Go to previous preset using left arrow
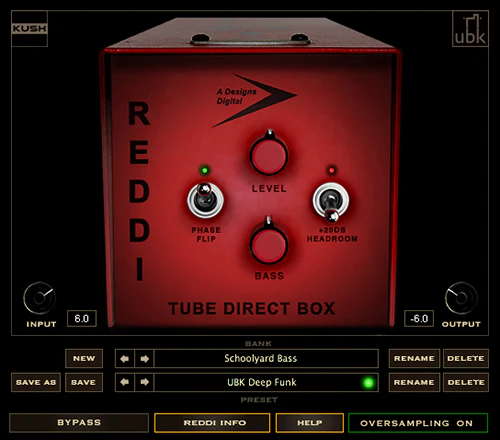 pos(125,382)
